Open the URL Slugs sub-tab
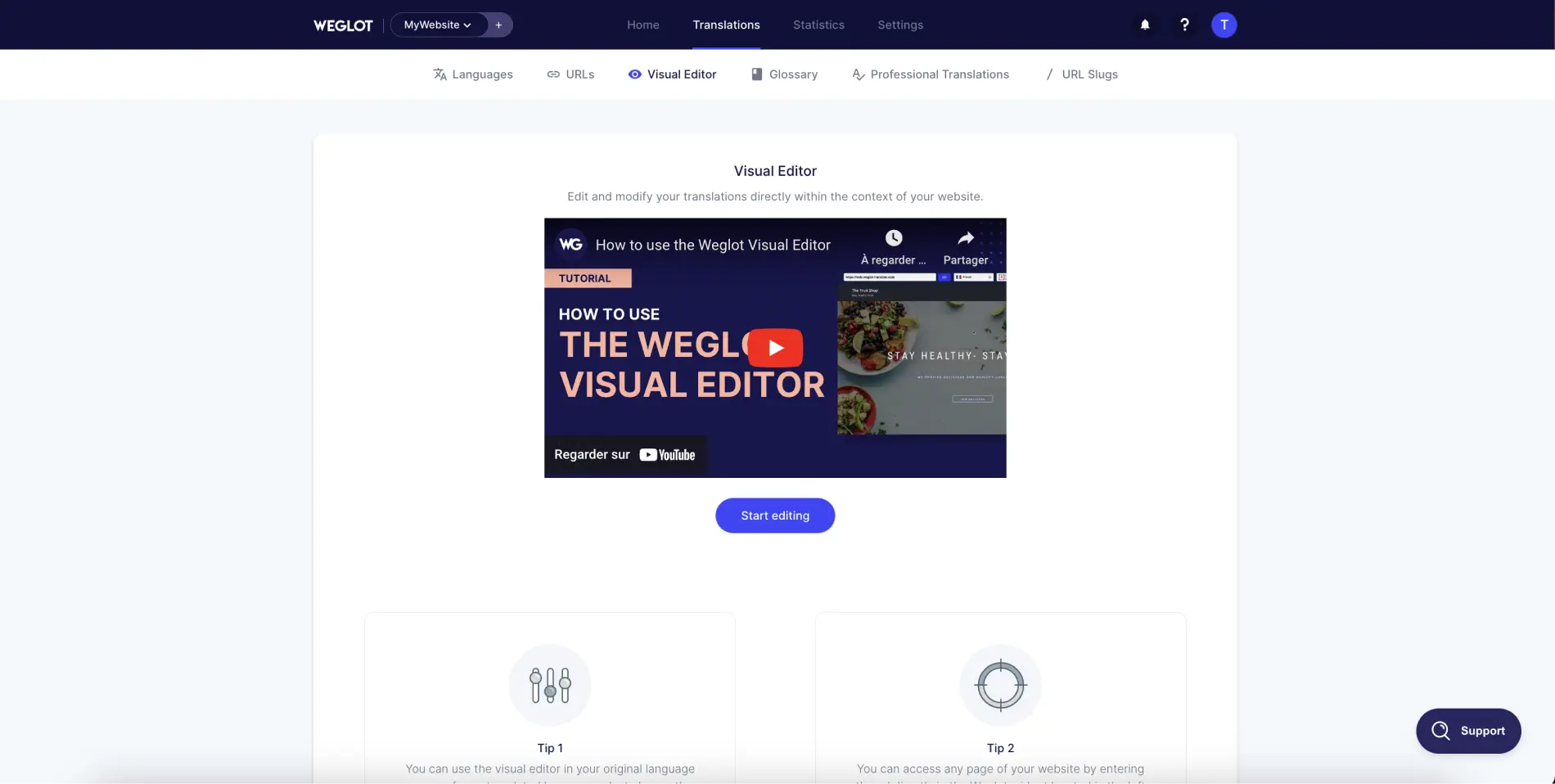1555x784 pixels. pyautogui.click(x=1081, y=74)
